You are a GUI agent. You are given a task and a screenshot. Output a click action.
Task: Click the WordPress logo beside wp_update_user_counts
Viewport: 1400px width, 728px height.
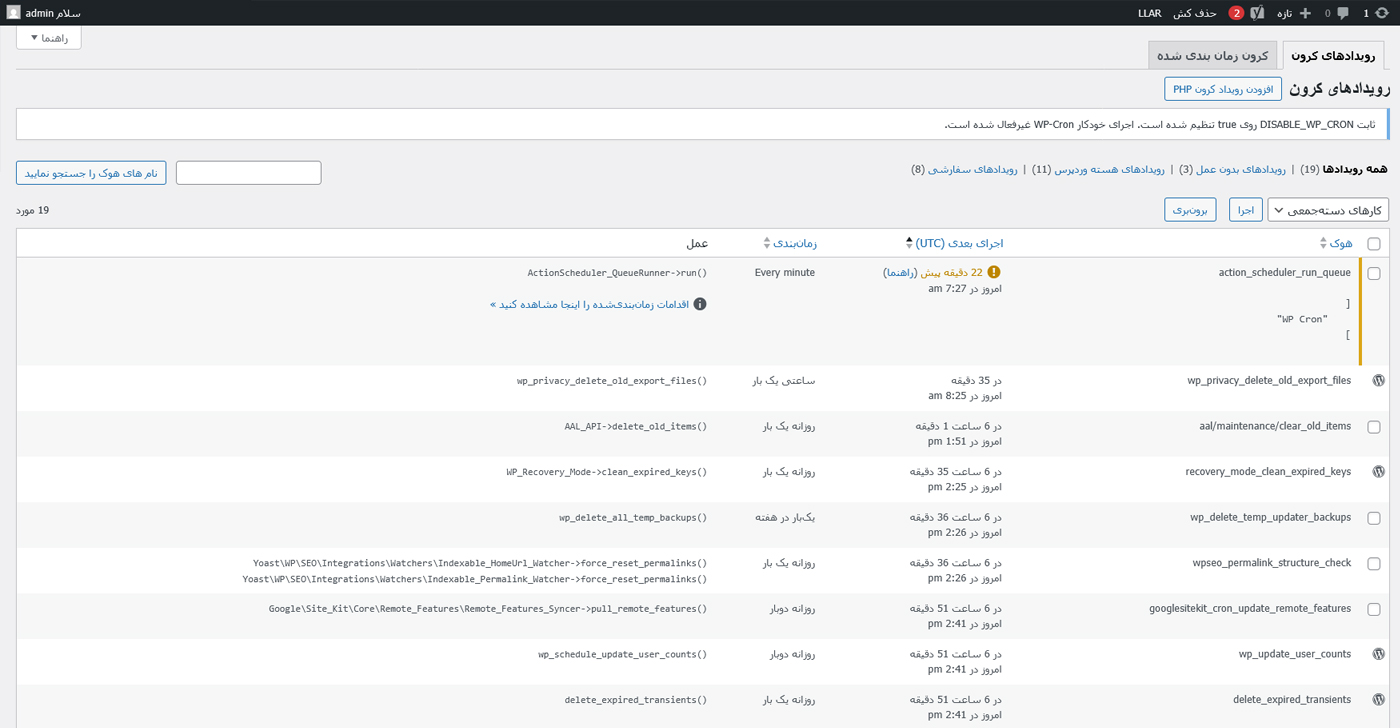click(1378, 654)
